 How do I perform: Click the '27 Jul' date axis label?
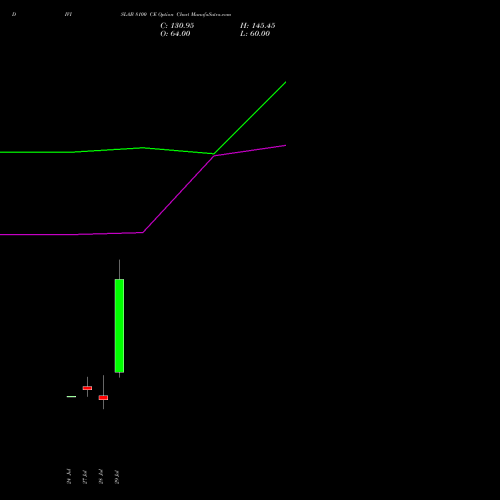(x=85, y=477)
